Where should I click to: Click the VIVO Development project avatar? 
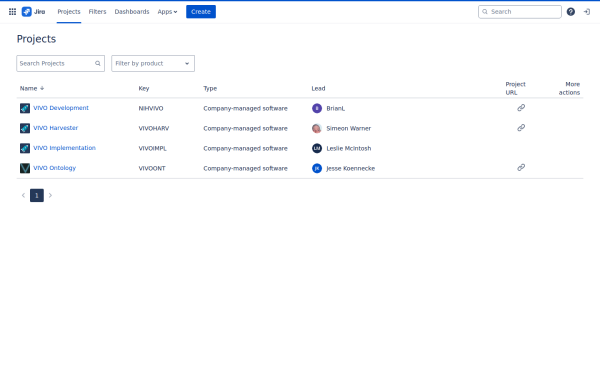[x=25, y=108]
